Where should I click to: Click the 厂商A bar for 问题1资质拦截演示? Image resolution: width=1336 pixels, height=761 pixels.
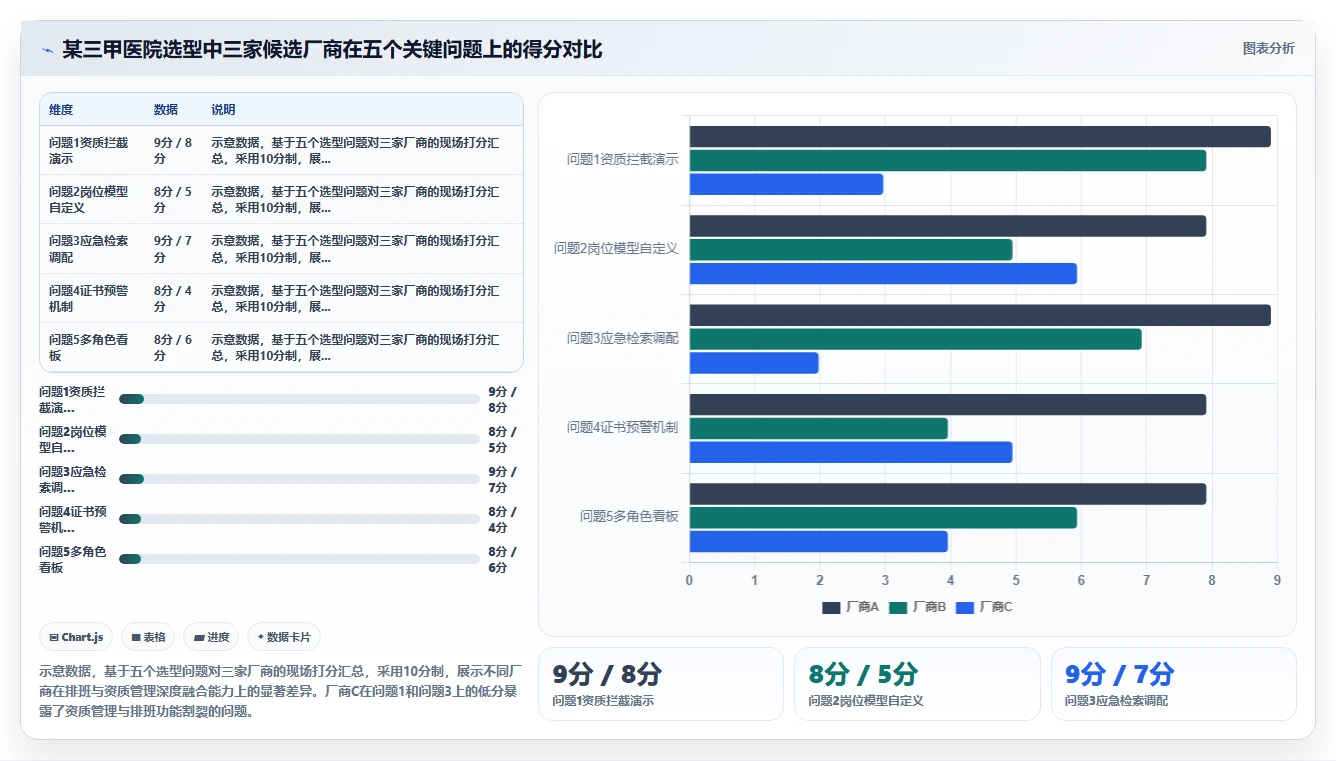click(x=980, y=137)
